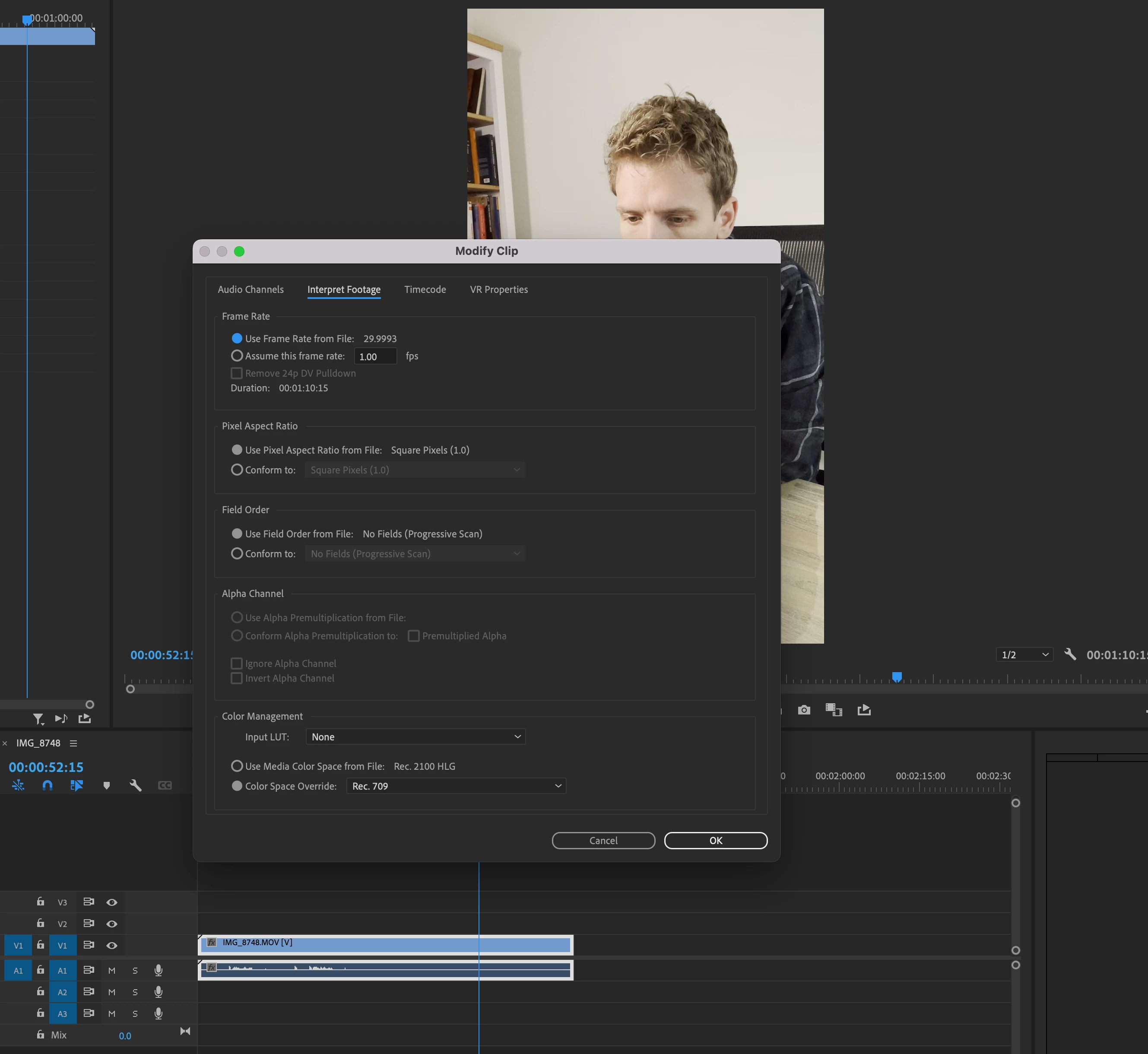Open the Input LUT dropdown
This screenshot has height=1054, width=1148.
pos(415,737)
